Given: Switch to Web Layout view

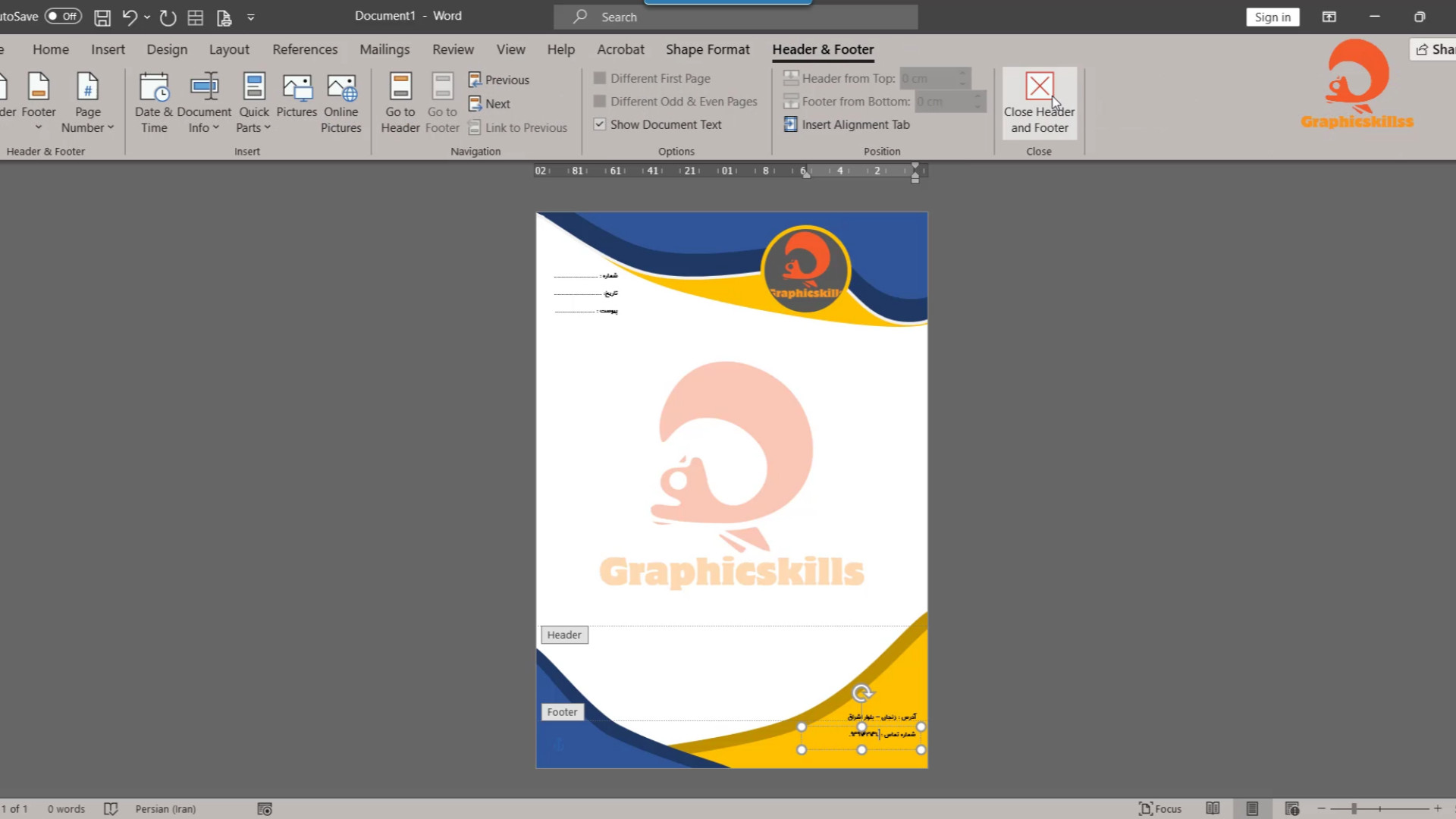Looking at the screenshot, I should pyautogui.click(x=1292, y=808).
